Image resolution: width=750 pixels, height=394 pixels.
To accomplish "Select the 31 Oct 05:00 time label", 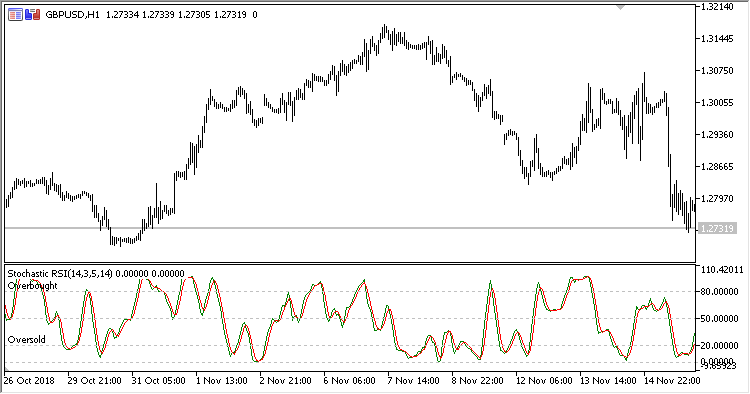I will pos(158,381).
